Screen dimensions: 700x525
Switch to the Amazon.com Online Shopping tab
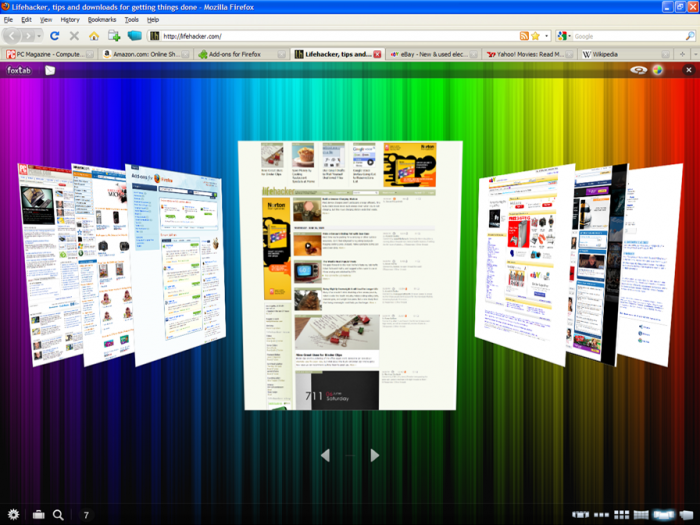pos(145,54)
